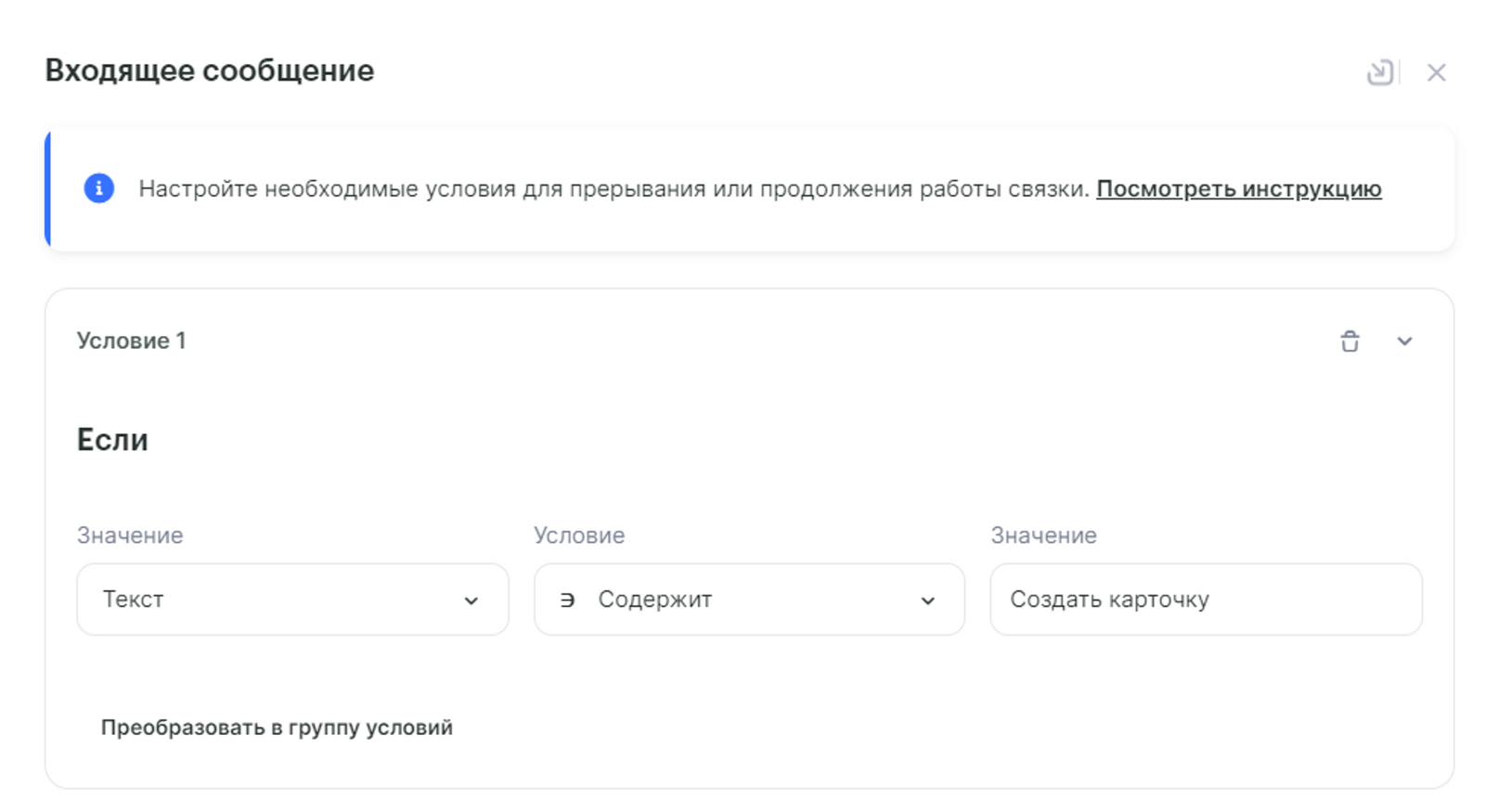Click the ∋ contains symbol icon
This screenshot has height=812, width=1485.
[x=567, y=600]
